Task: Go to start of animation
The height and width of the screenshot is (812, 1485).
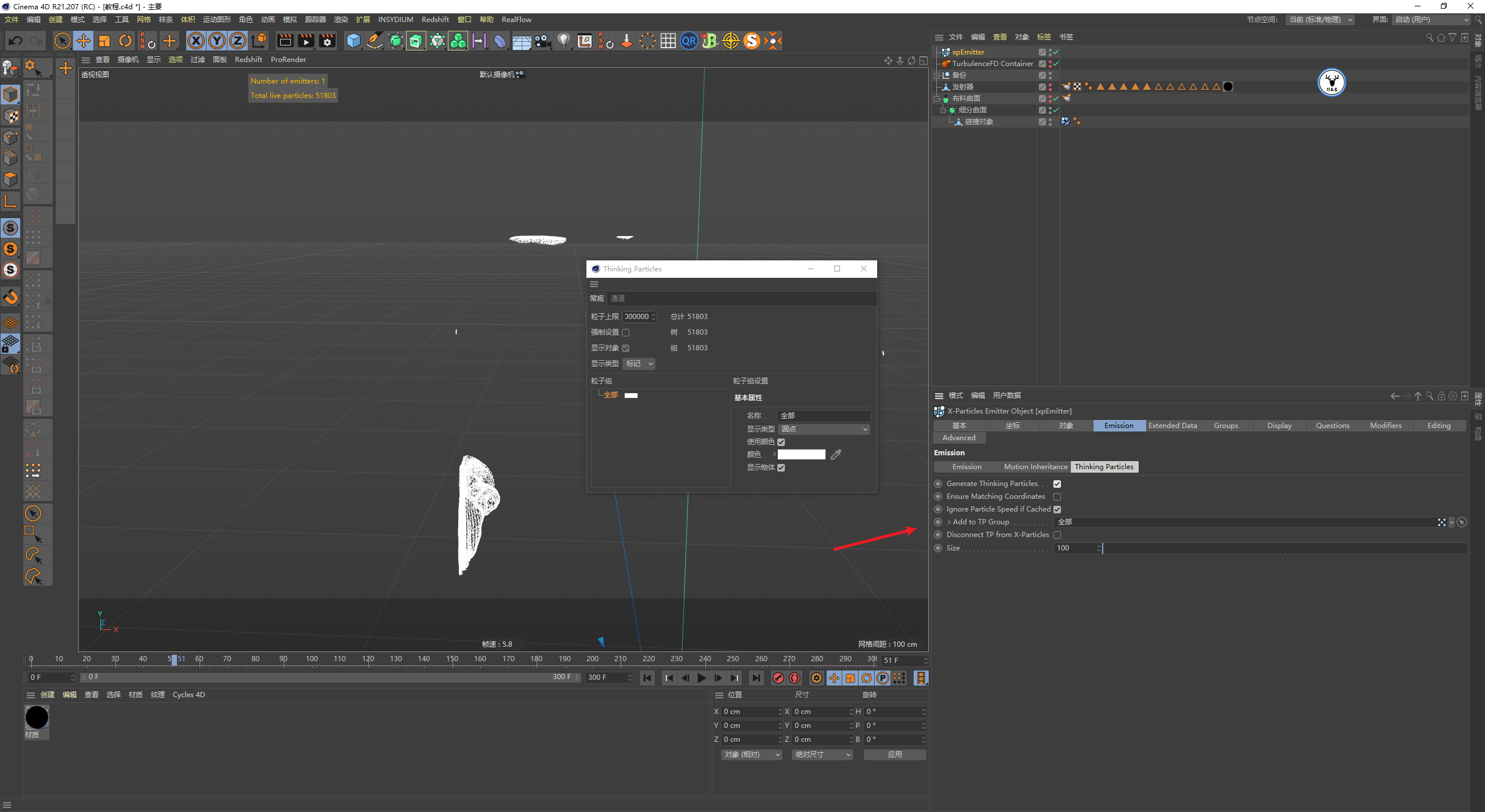Action: click(647, 678)
